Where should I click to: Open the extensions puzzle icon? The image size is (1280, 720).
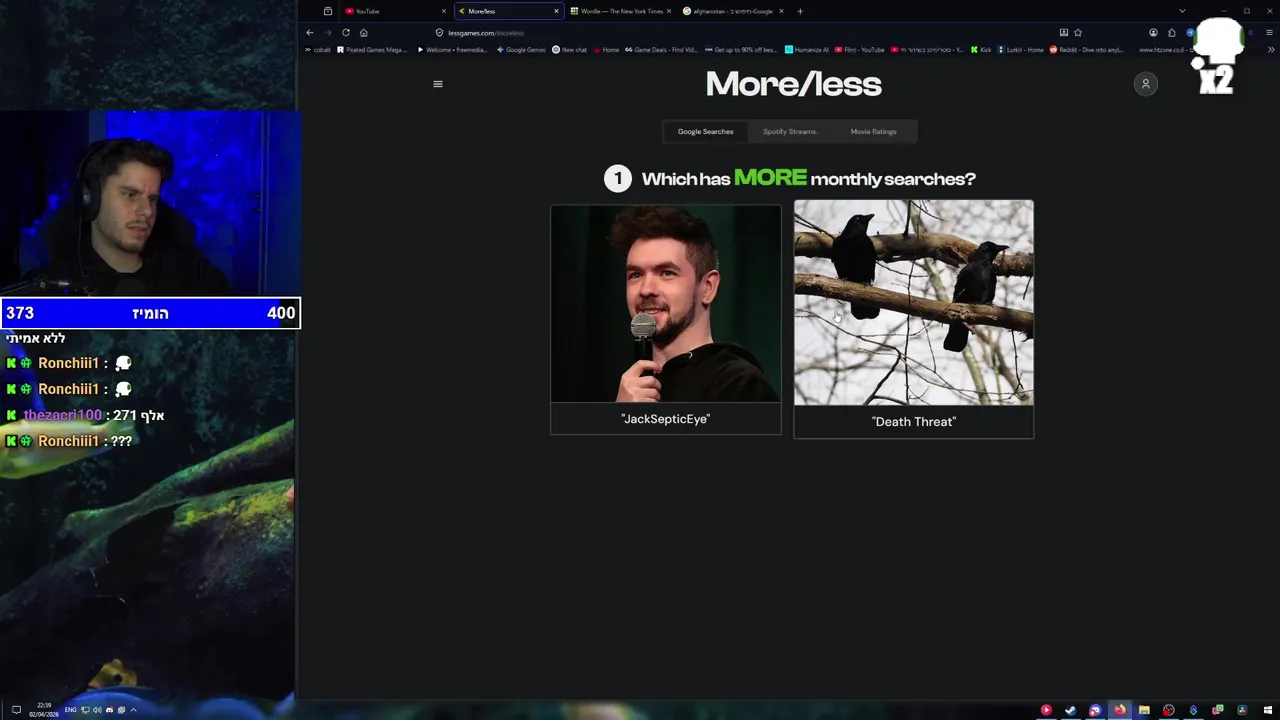(1171, 33)
